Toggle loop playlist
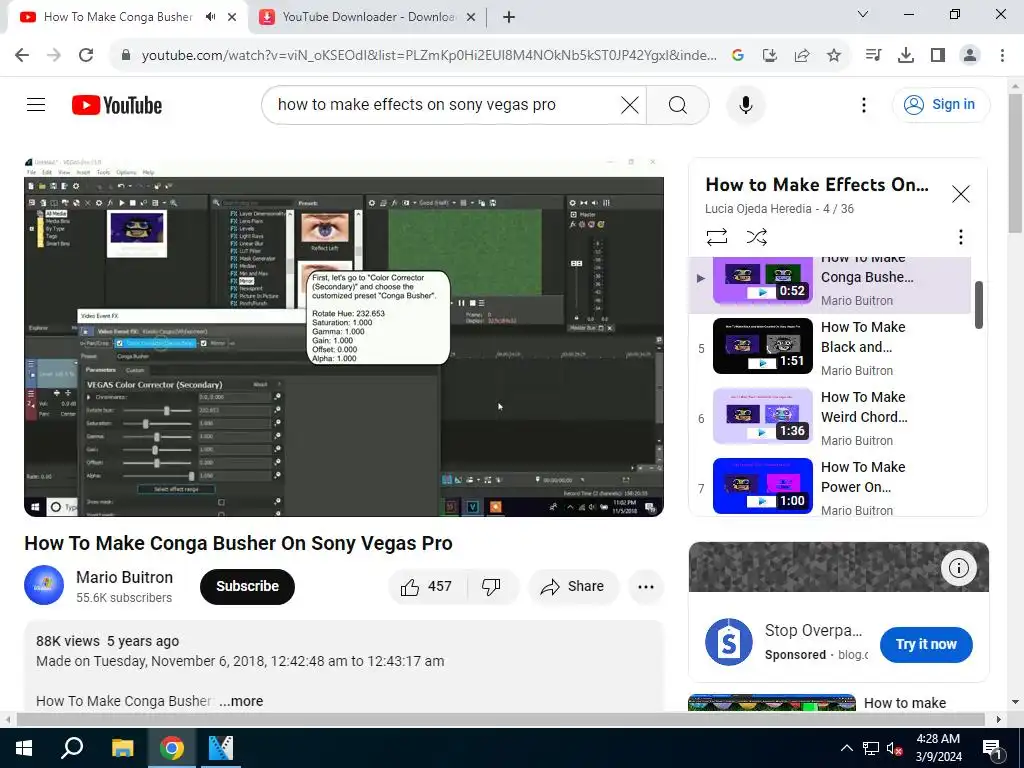 (716, 236)
